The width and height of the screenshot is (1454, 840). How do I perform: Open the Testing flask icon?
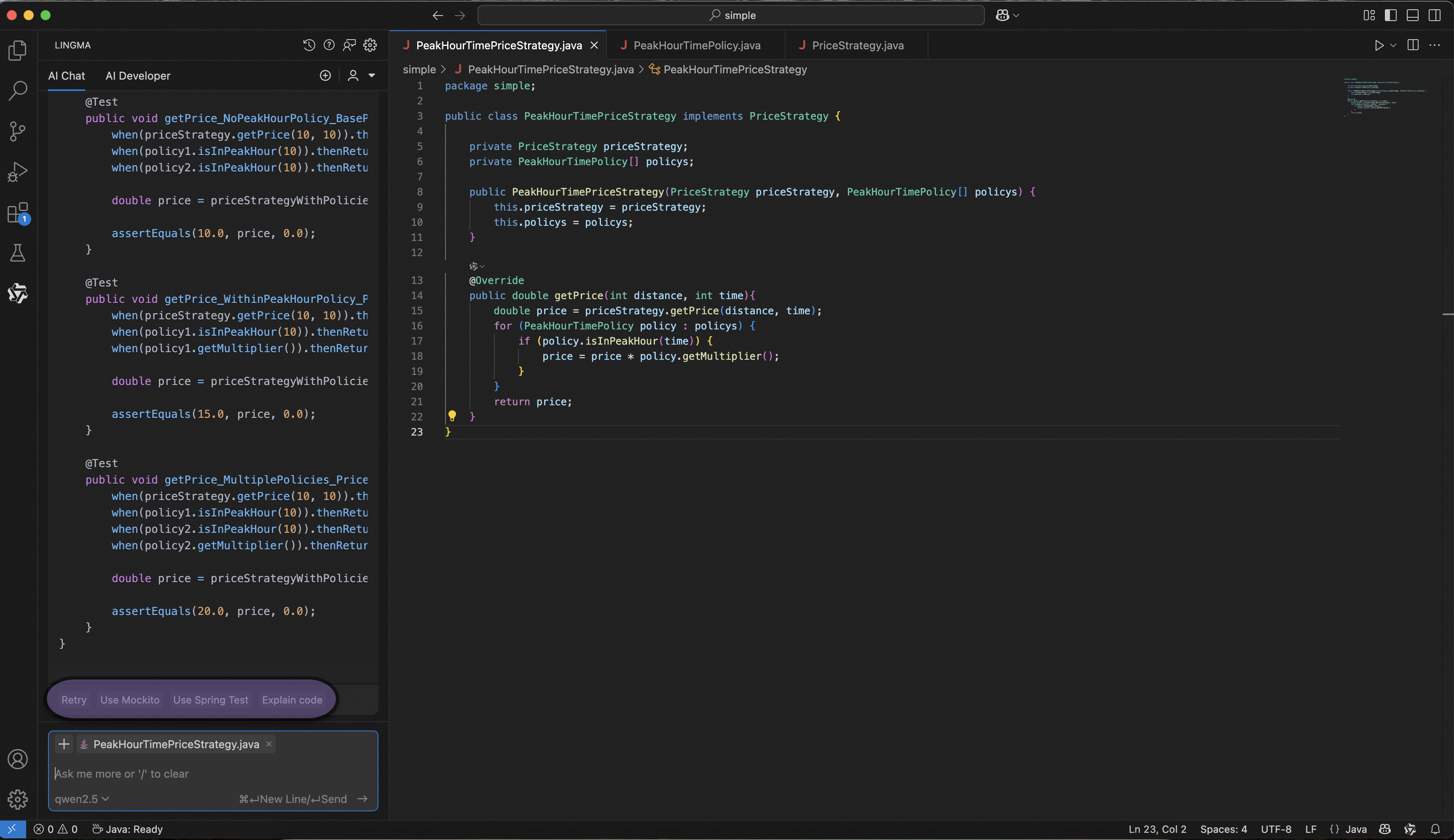[x=18, y=253]
